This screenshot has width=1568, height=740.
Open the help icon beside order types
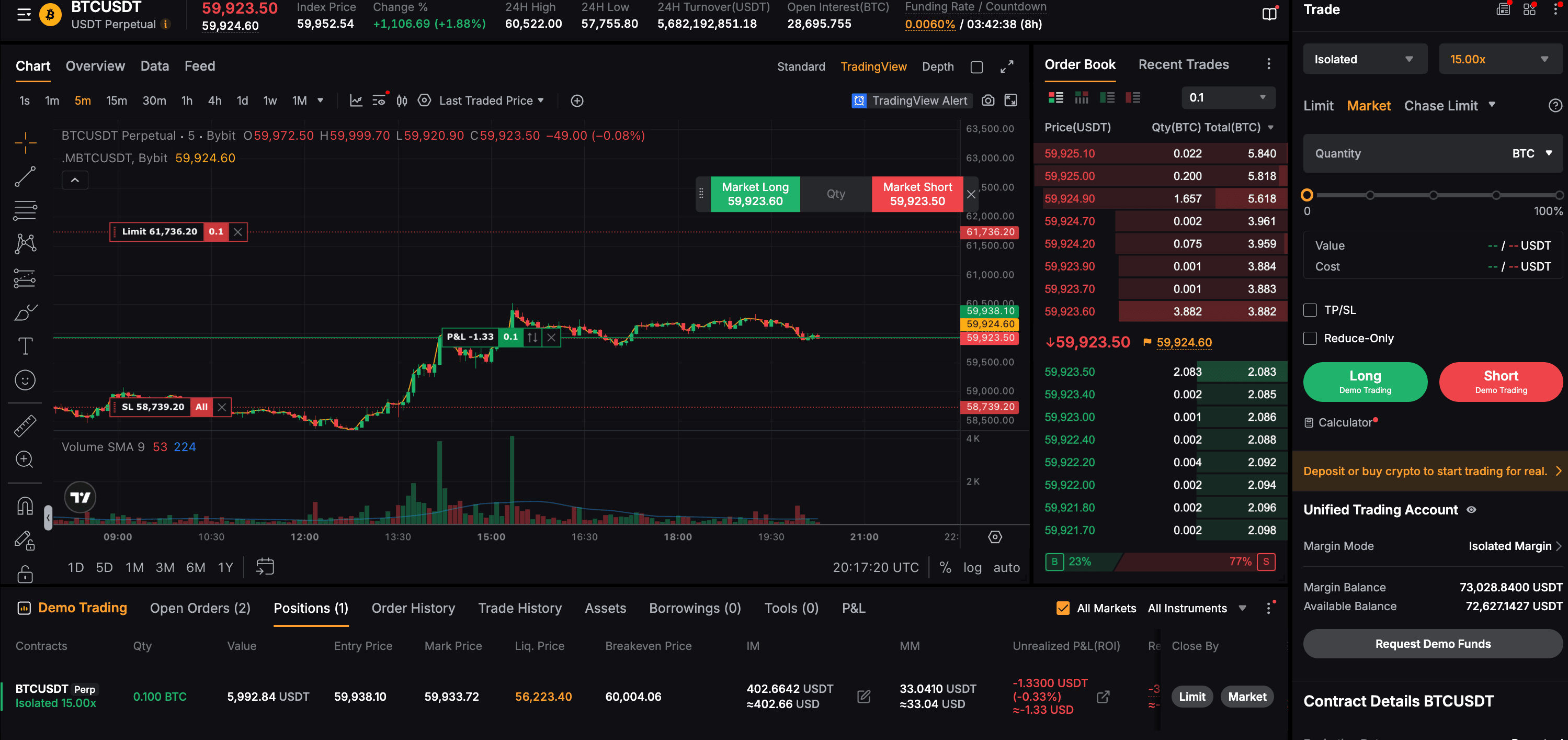pyautogui.click(x=1554, y=105)
